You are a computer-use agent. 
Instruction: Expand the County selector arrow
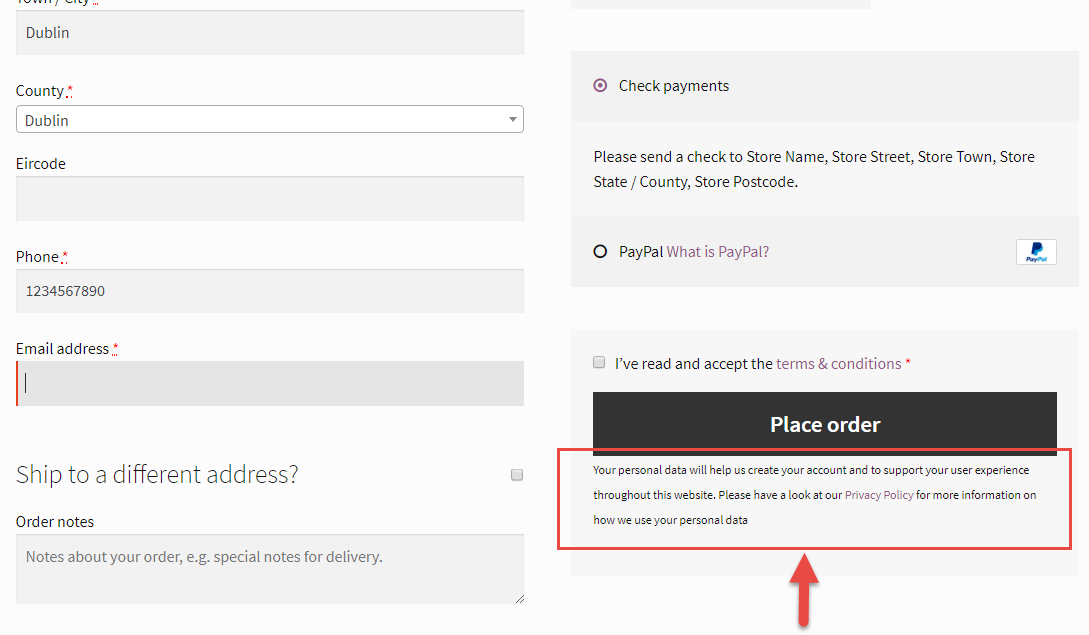click(512, 119)
